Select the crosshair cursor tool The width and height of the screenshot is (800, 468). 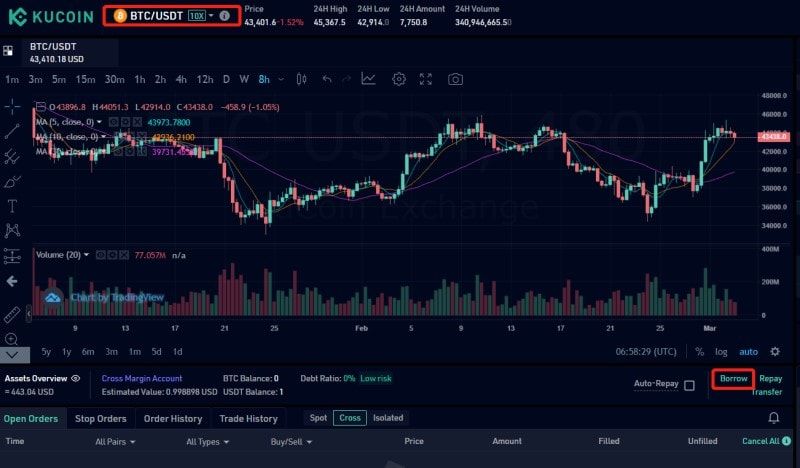point(12,106)
